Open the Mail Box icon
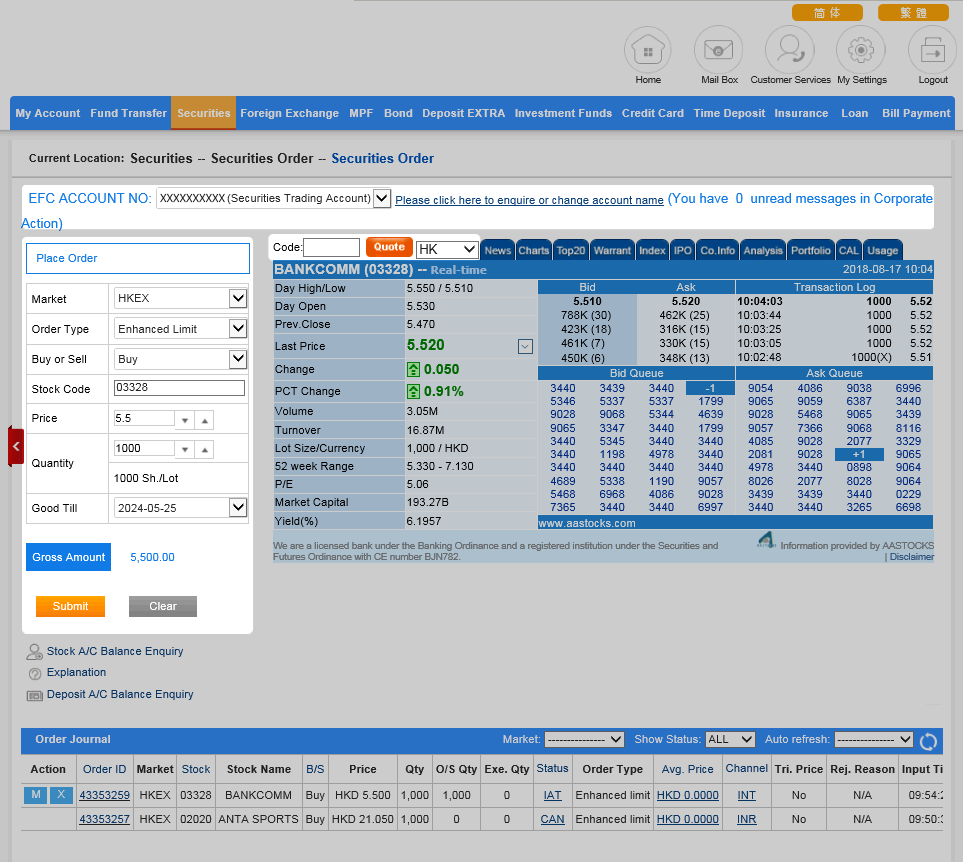963x862 pixels. tap(719, 50)
